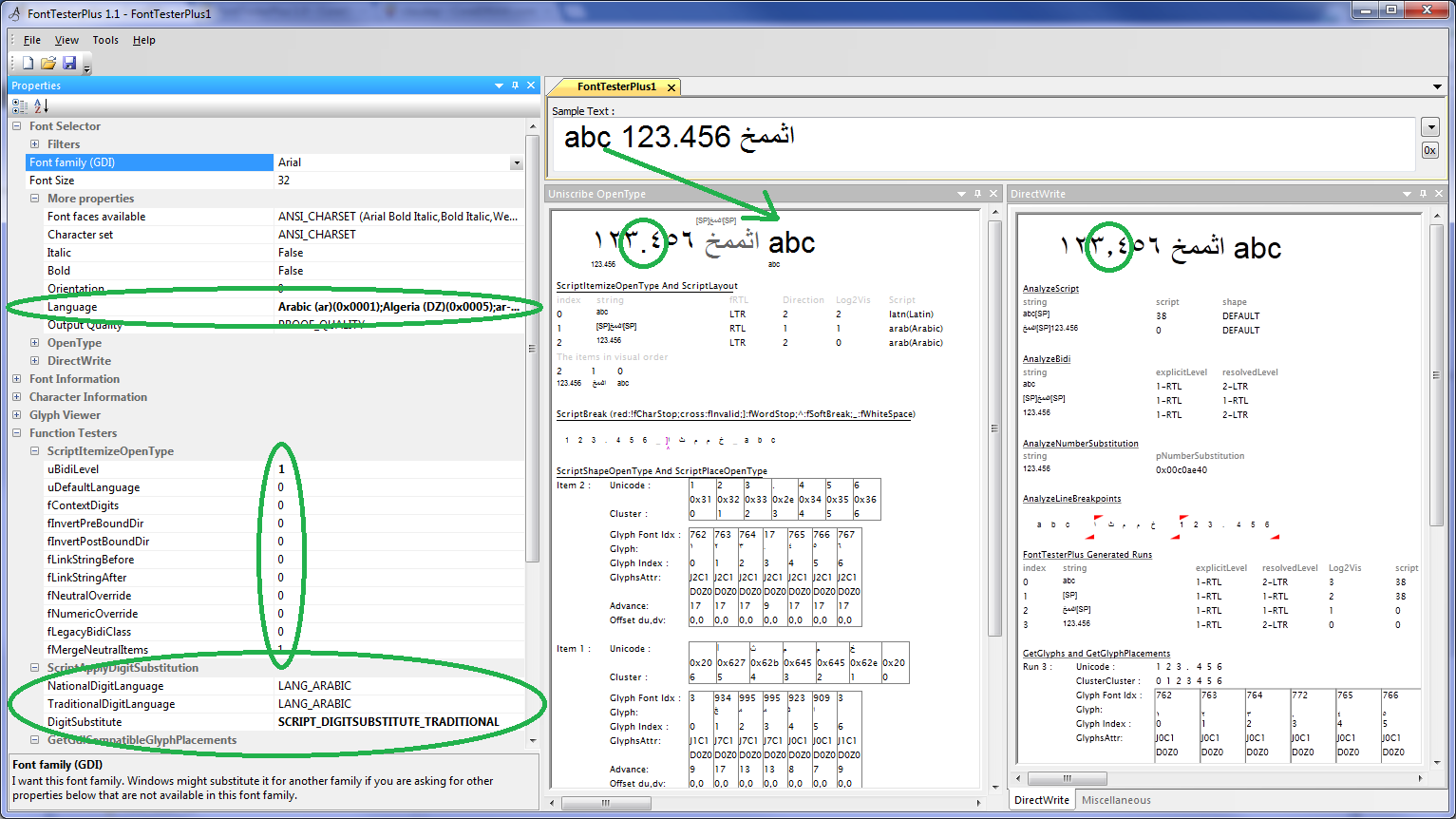Image resolution: width=1456 pixels, height=819 pixels.
Task: Close the FontTesterPlus1 document tab
Action: coord(671,87)
